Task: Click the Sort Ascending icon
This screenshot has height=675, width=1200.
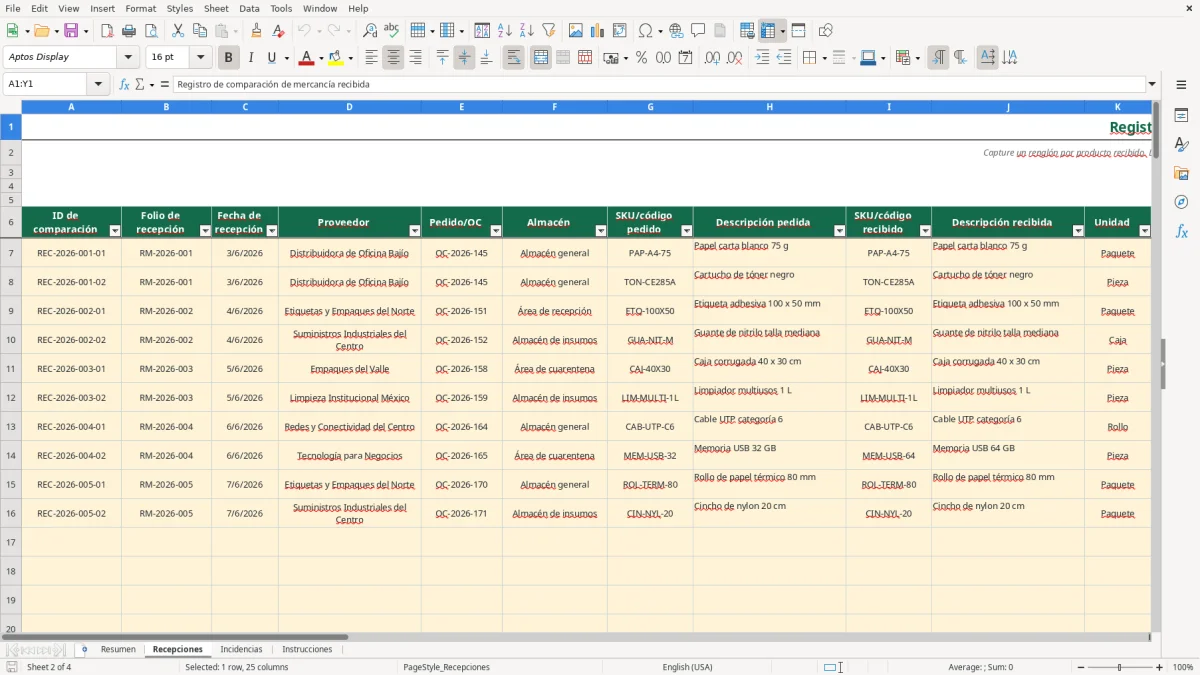Action: (504, 31)
